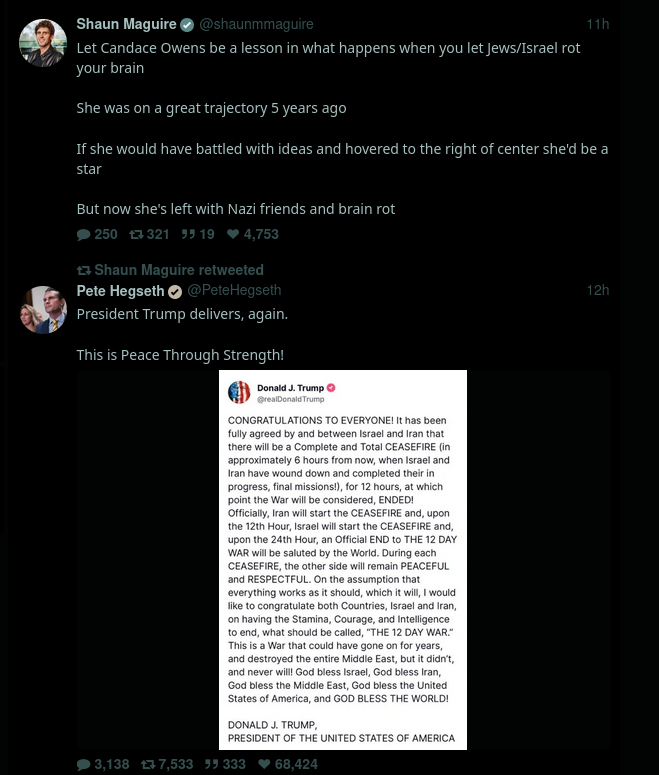This screenshot has width=659, height=775.
Task: Click the reply icon on Shaun Maguire's tweet
Action: [84, 235]
